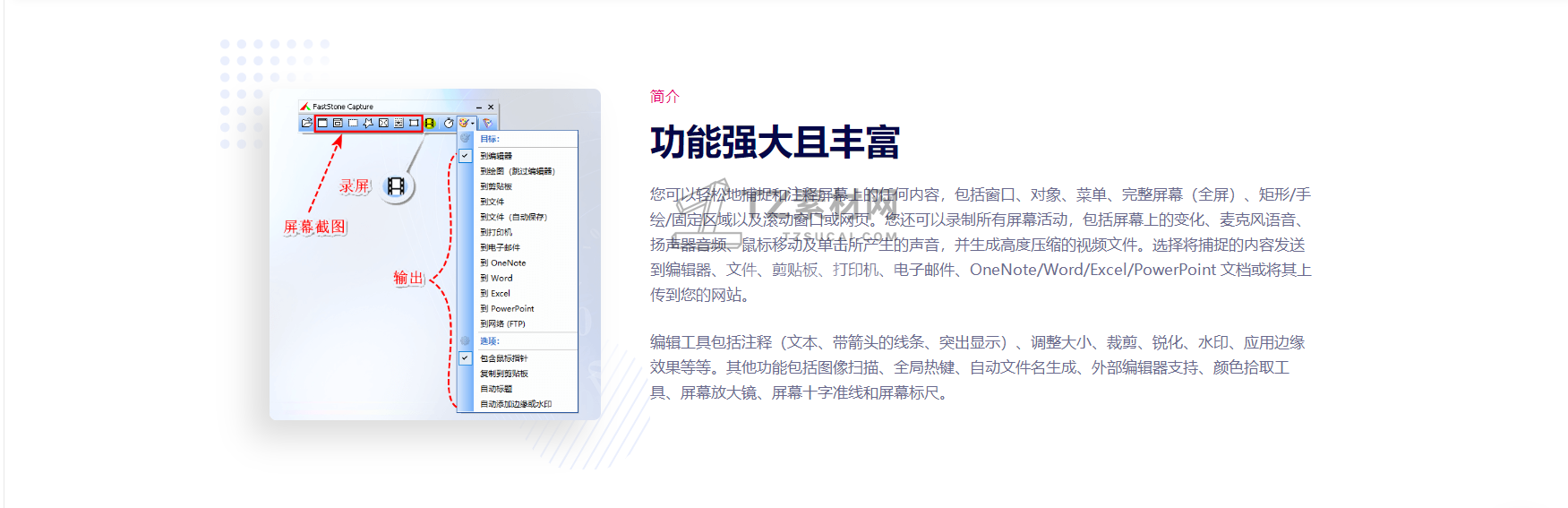Image resolution: width=1568 pixels, height=508 pixels.
Task: Minimize the FastStone Capture panel
Action: (x=479, y=108)
